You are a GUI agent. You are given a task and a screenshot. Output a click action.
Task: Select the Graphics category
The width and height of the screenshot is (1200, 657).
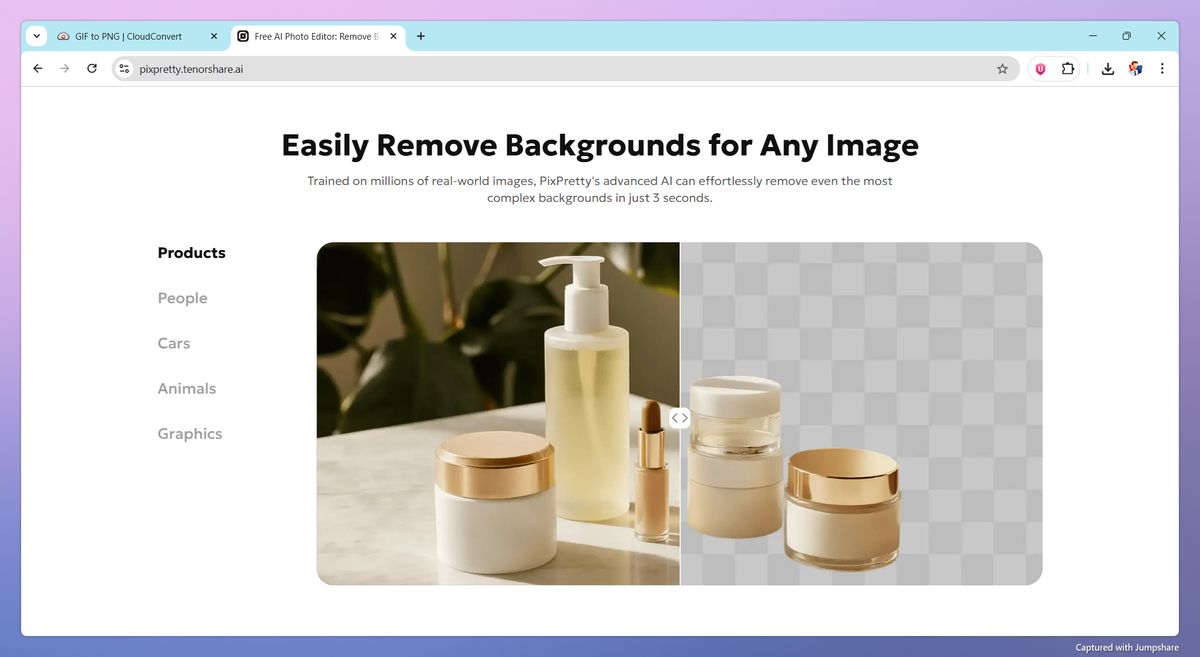click(x=190, y=433)
